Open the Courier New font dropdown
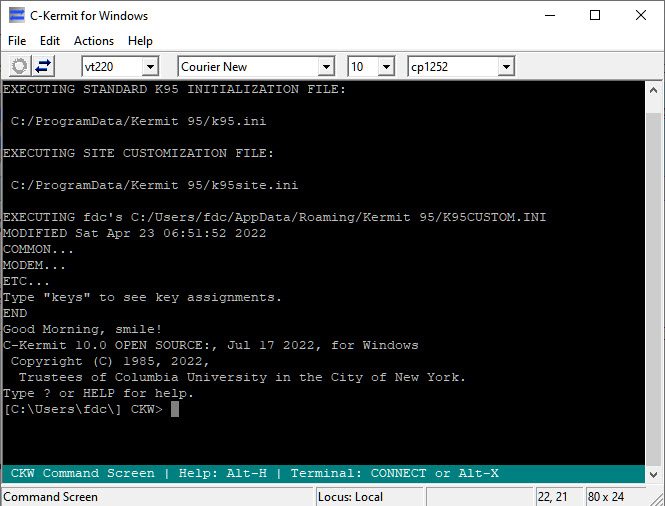 (326, 67)
